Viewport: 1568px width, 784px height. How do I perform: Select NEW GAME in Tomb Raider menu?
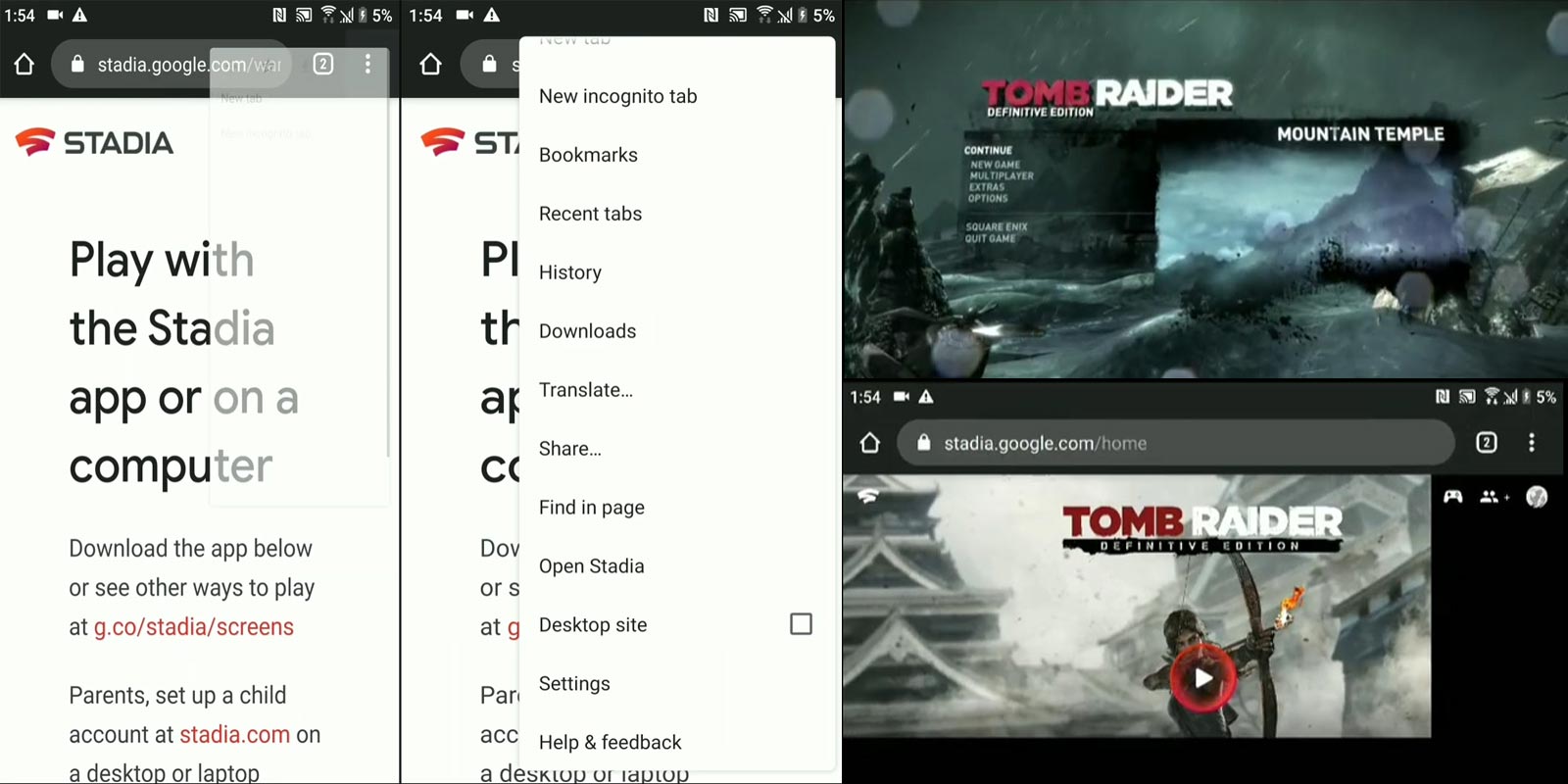point(995,165)
